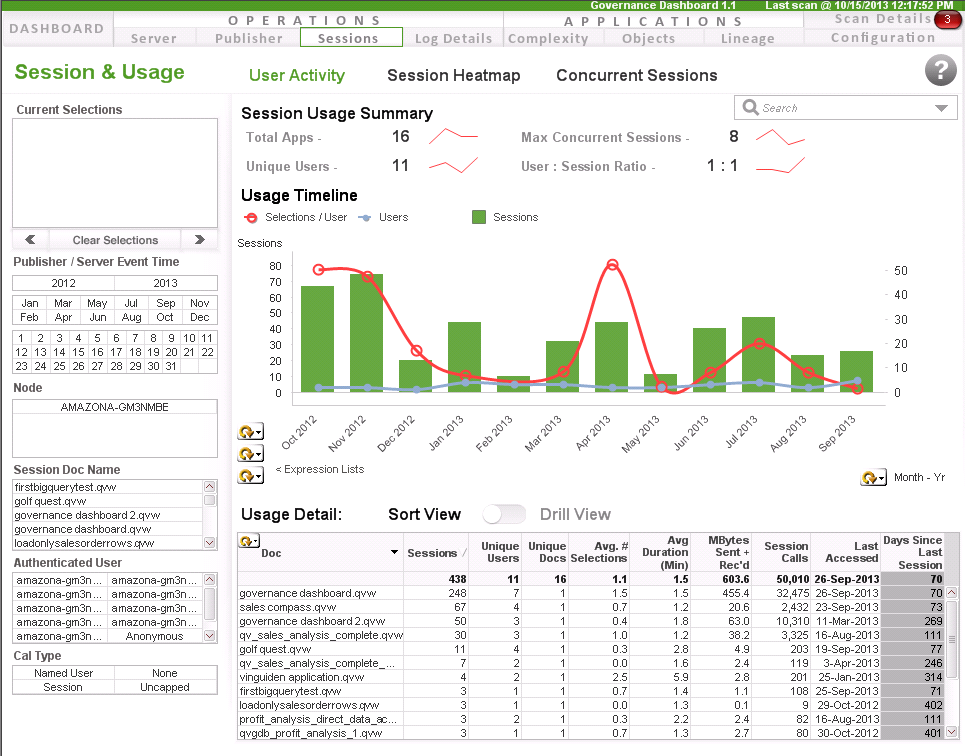Viewport: 965px width, 756px height.
Task: Open the dropdown next to the Month - Yr cycle icon
Action: pyautogui.click(x=881, y=478)
